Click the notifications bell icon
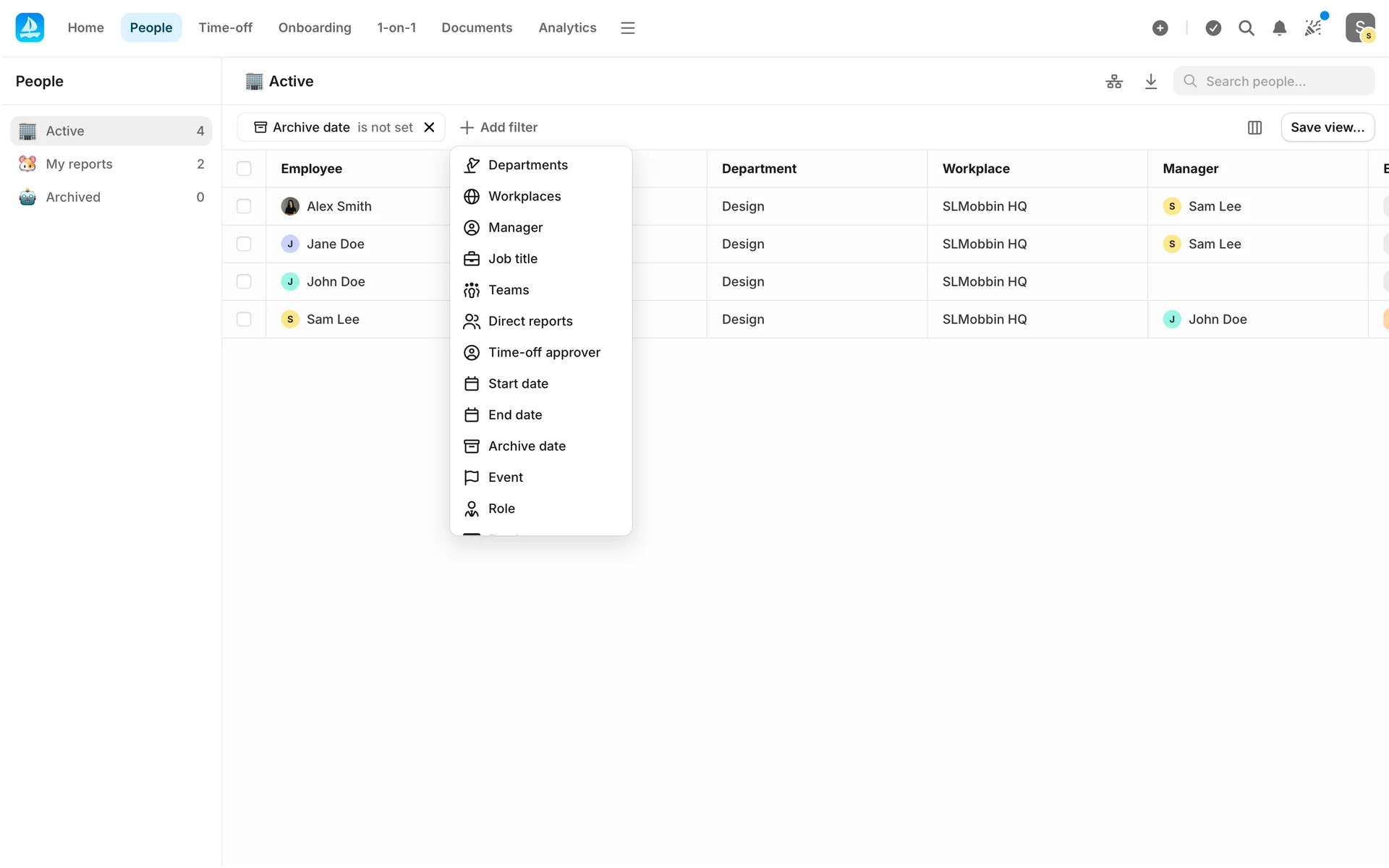 point(1279,28)
